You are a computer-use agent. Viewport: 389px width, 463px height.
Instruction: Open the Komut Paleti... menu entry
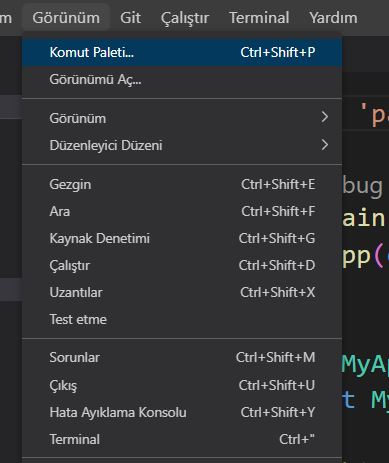[182, 52]
